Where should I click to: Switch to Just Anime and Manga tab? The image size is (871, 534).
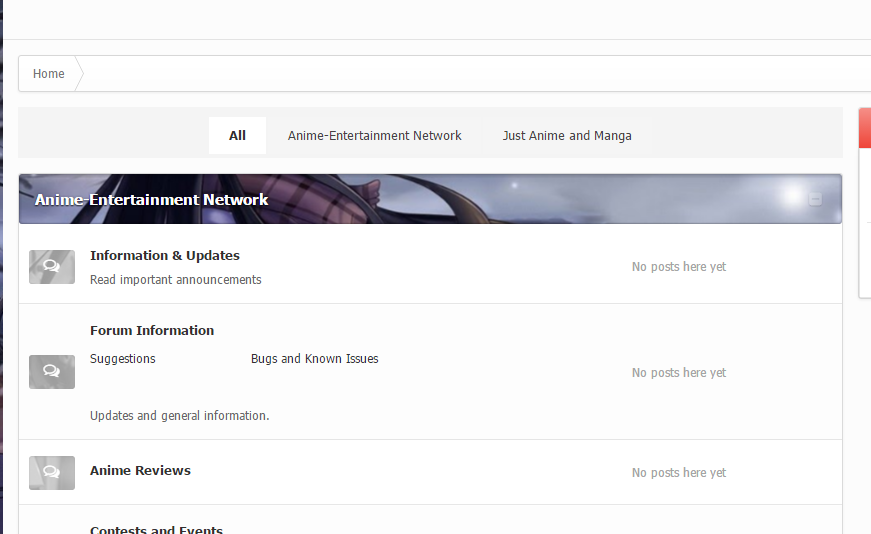pyautogui.click(x=567, y=136)
